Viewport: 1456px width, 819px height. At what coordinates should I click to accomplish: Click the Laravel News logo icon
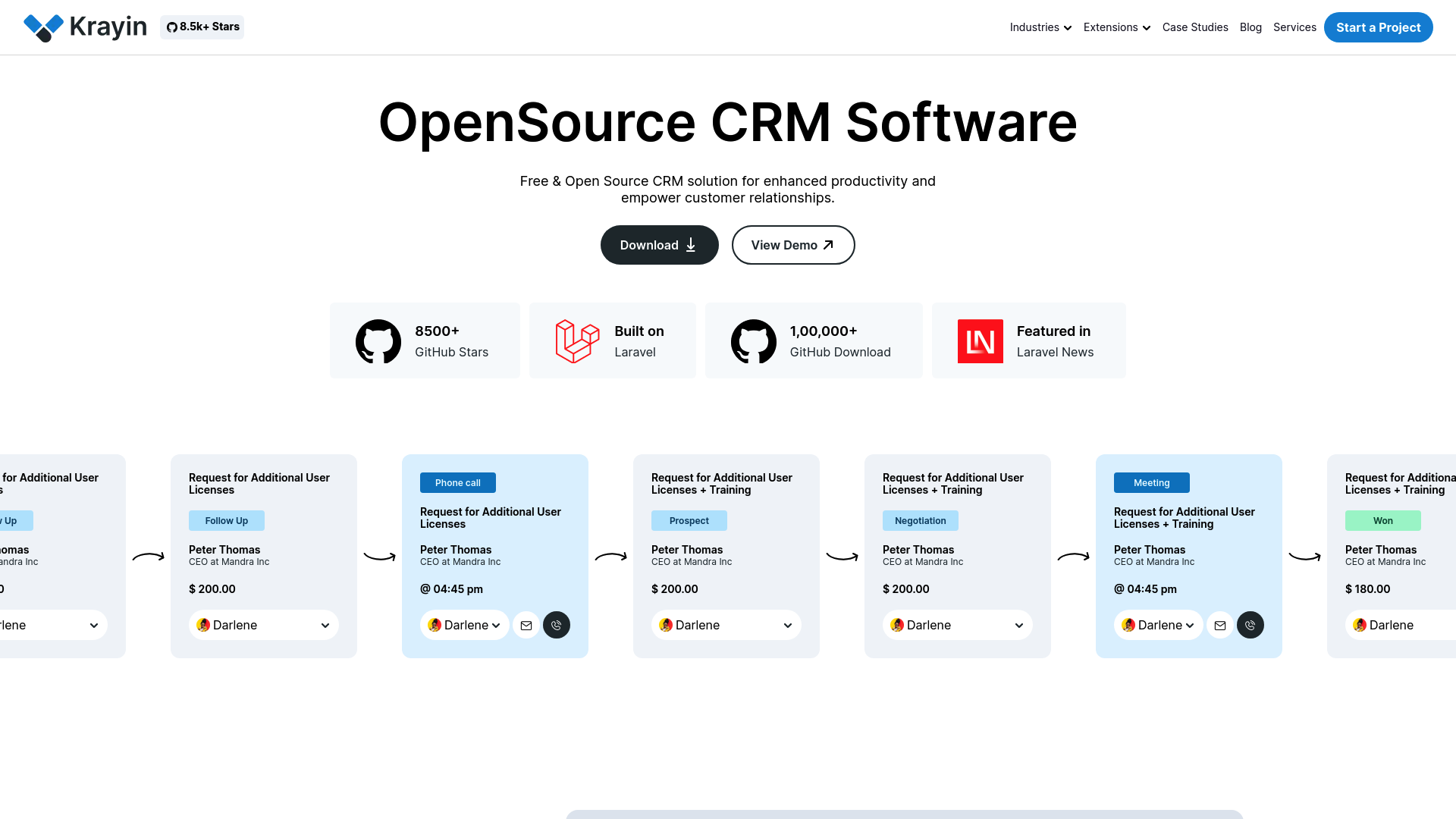tap(981, 341)
